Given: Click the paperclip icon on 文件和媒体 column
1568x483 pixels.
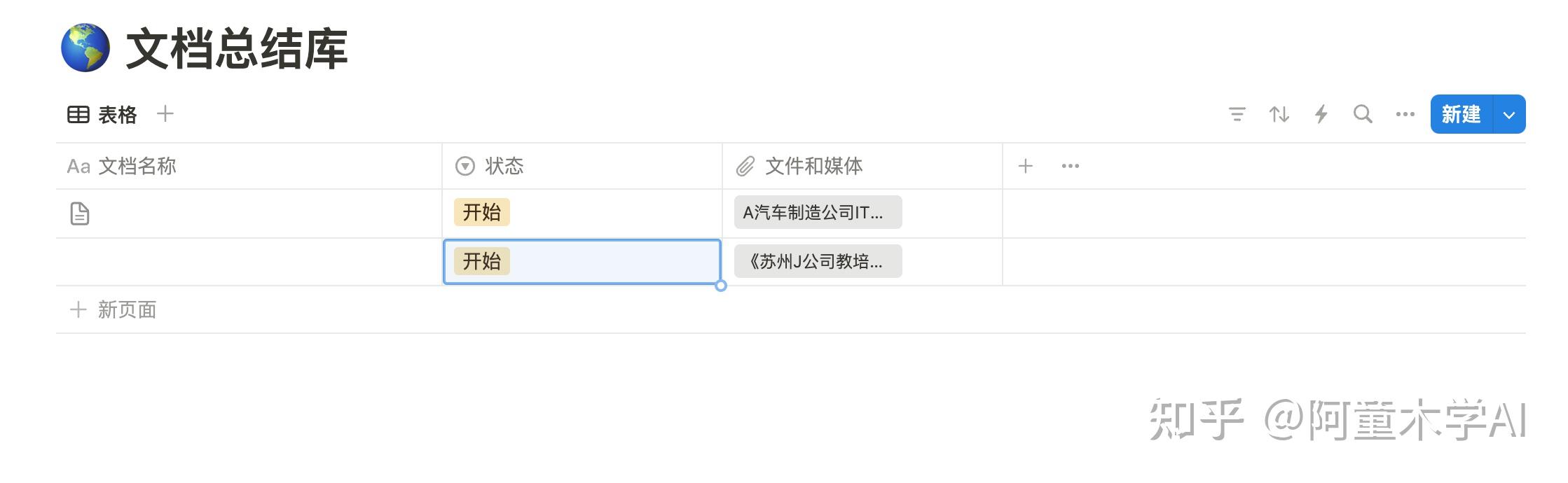Looking at the screenshot, I should coord(745,166).
